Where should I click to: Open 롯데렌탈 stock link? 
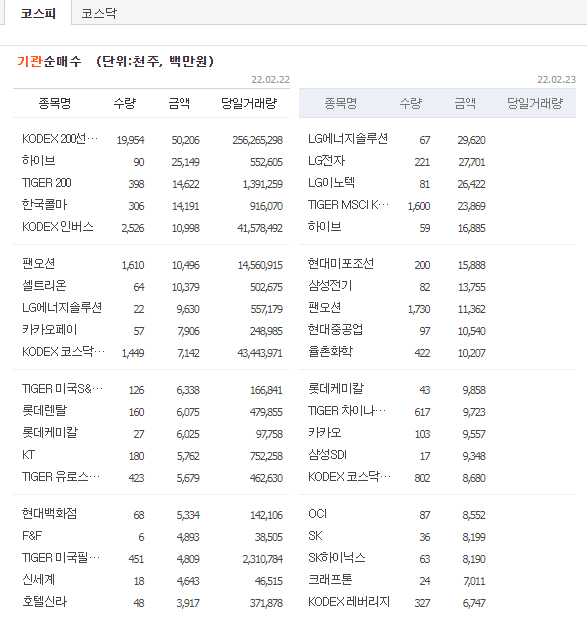[x=44, y=410]
